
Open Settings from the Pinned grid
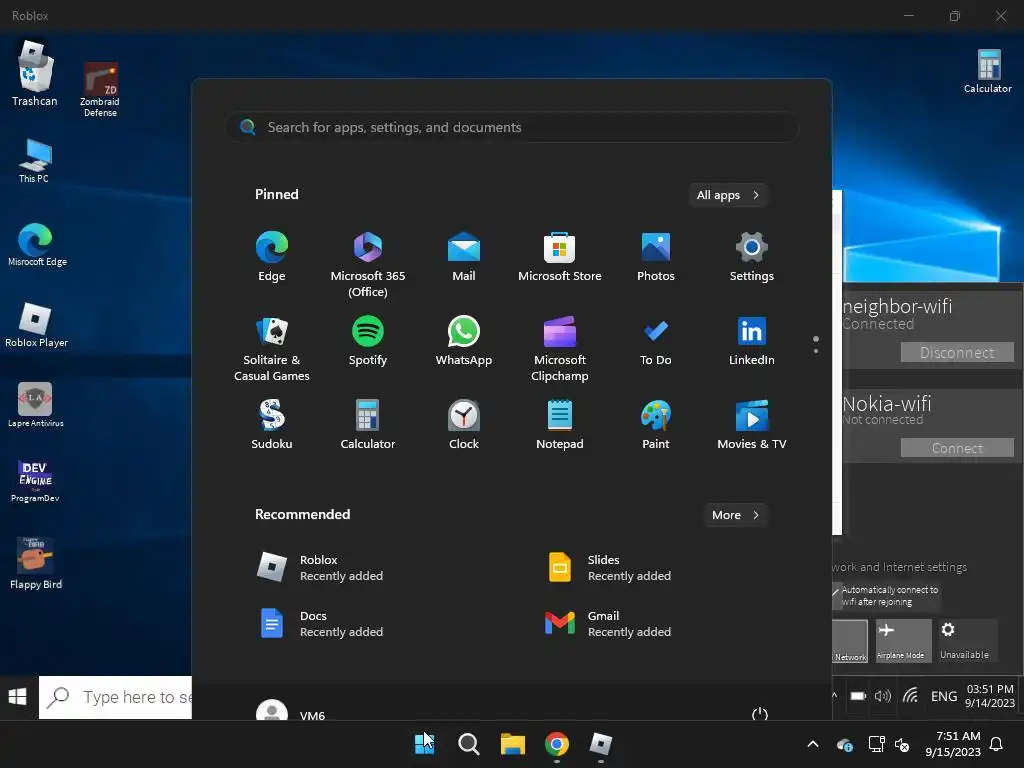pos(752,257)
